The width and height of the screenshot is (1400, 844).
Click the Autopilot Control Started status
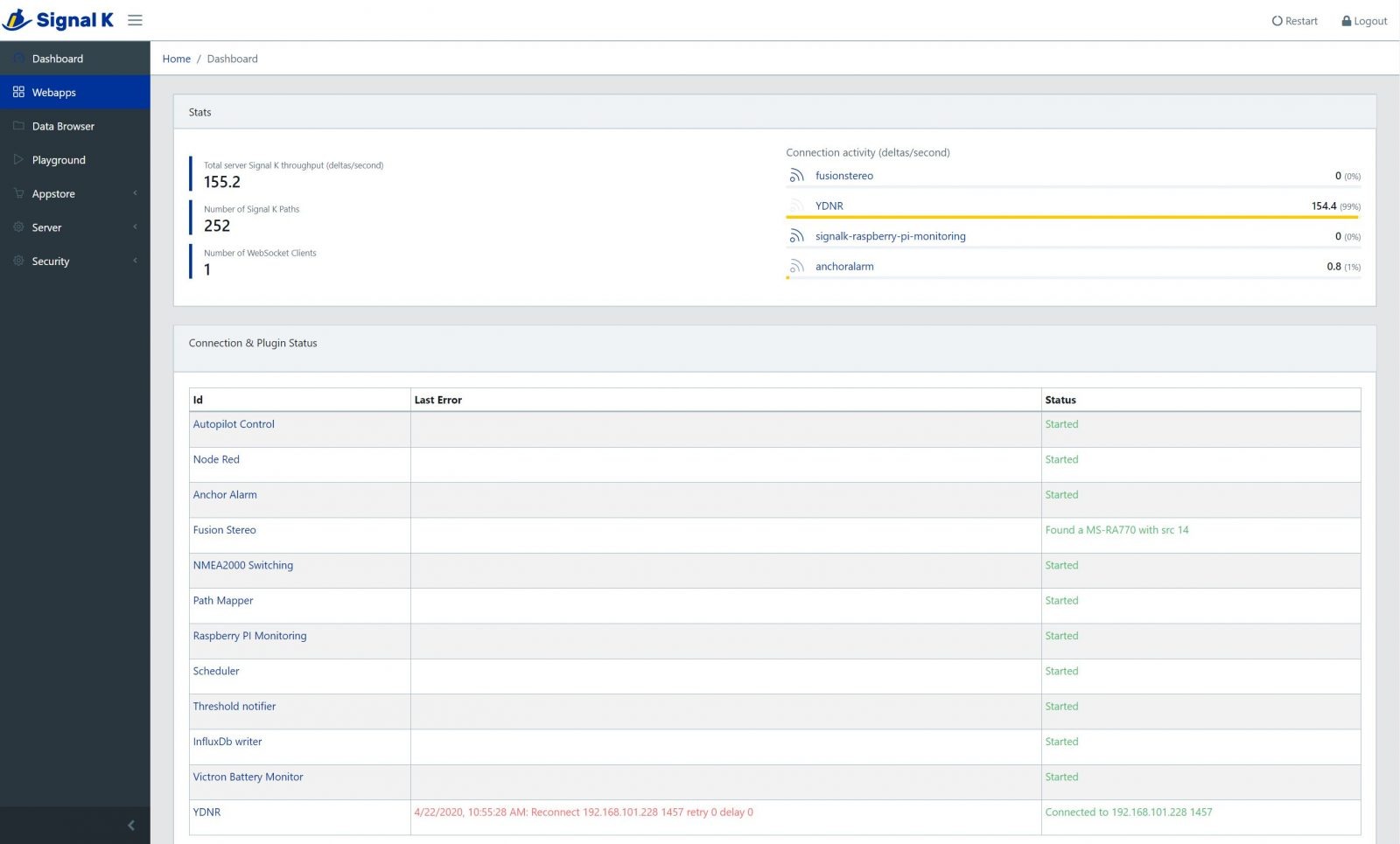point(1061,424)
